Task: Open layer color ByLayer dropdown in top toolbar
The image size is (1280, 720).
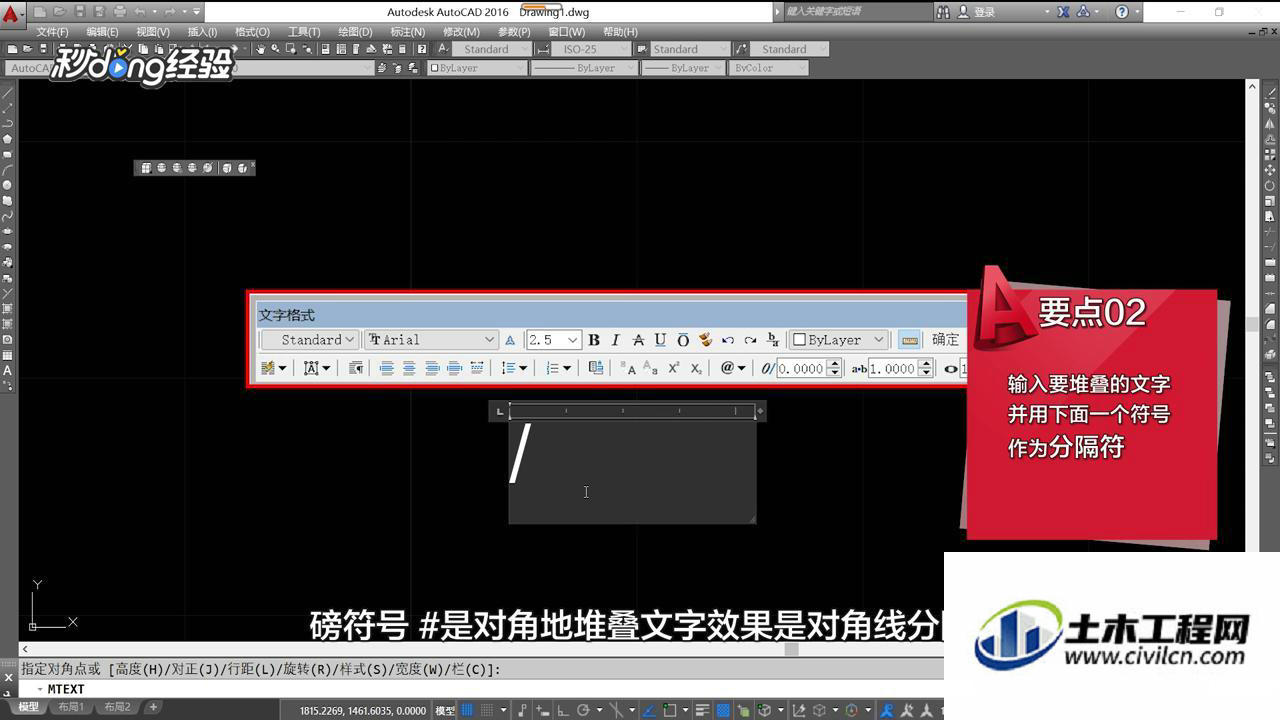Action: point(476,68)
